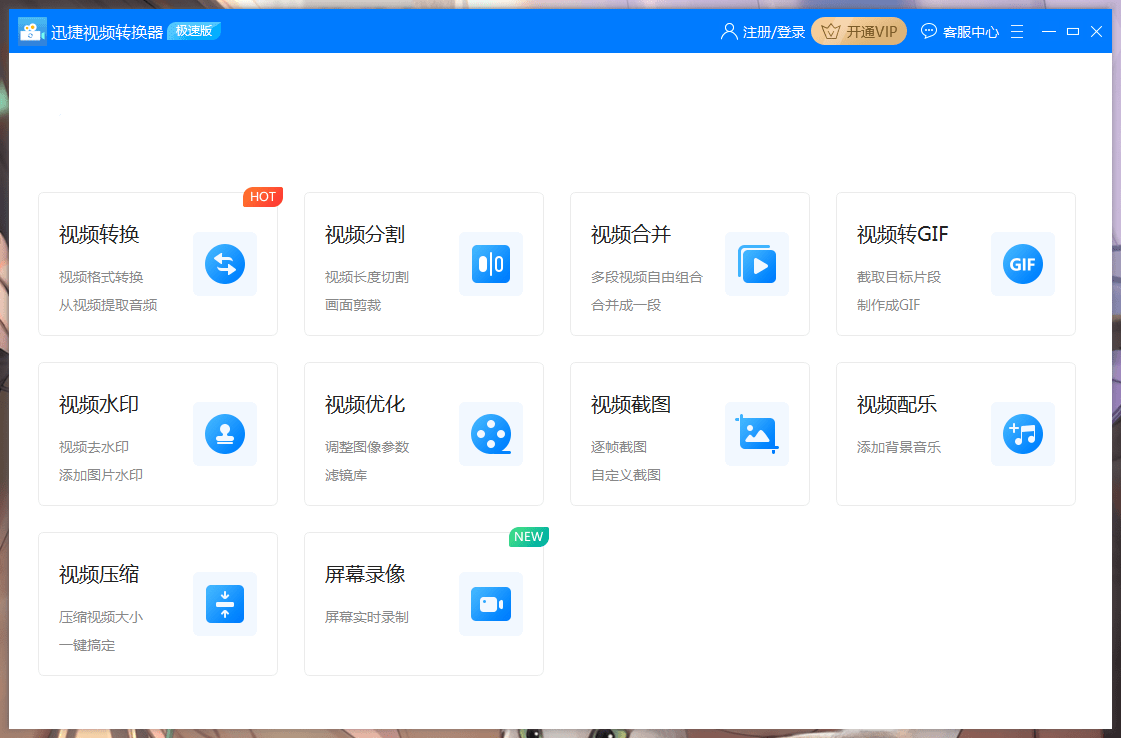Click the 视频分割 (Video Split) tool icon
This screenshot has width=1121, height=738.
click(x=490, y=264)
